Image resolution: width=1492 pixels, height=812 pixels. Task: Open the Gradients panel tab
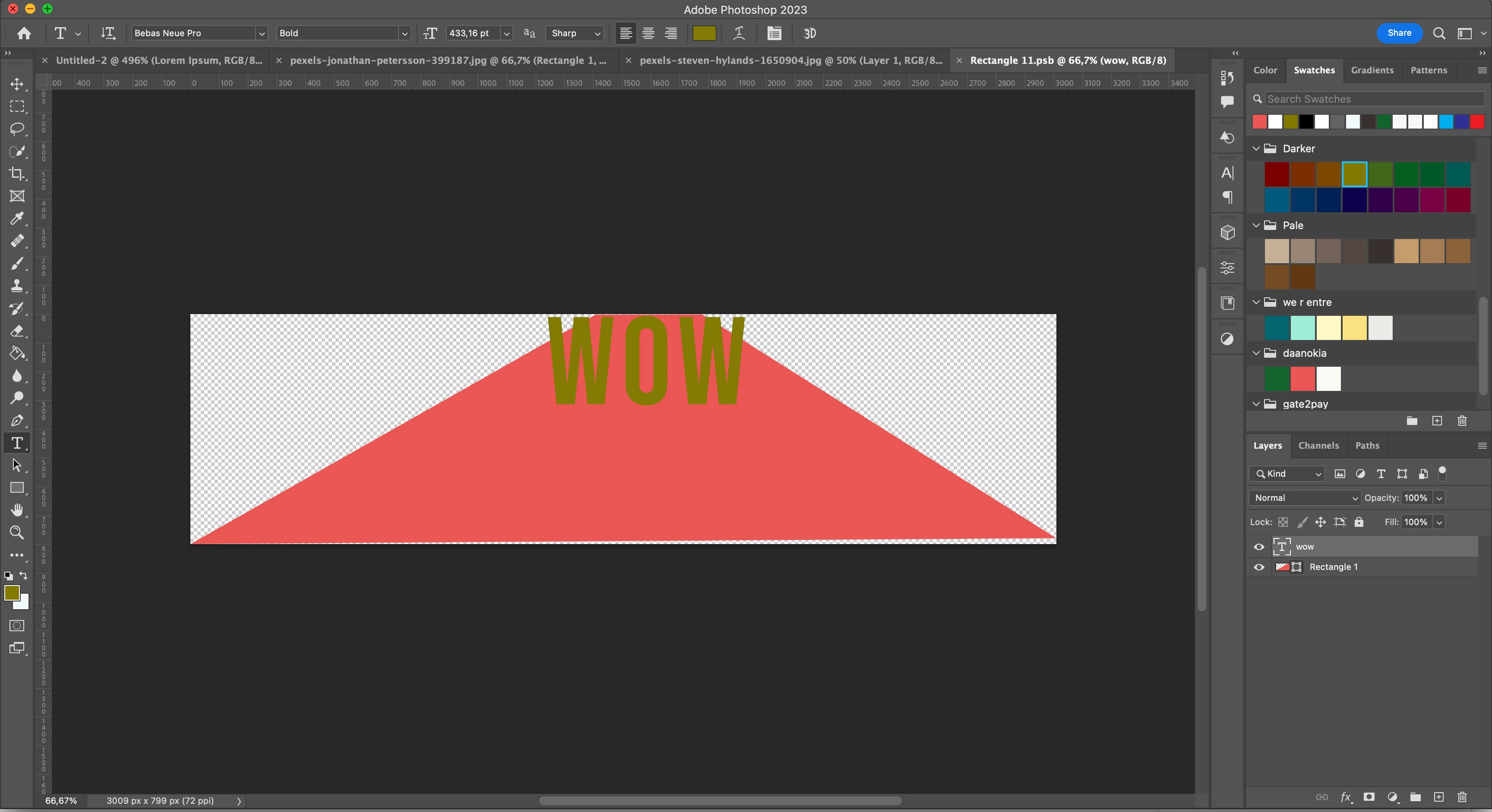pos(1372,70)
